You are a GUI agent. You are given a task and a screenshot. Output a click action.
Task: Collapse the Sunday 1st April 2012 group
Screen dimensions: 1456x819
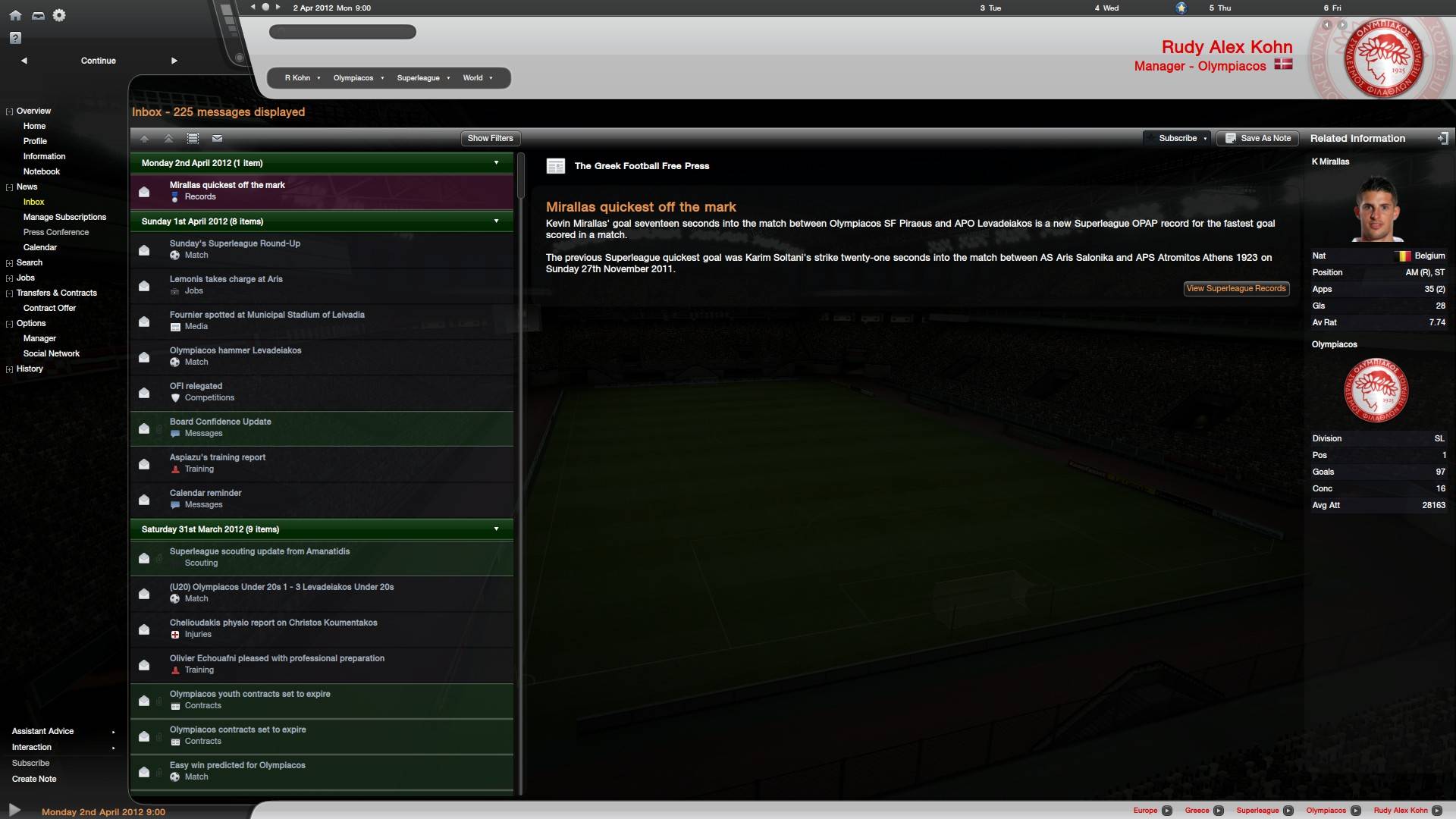[497, 221]
